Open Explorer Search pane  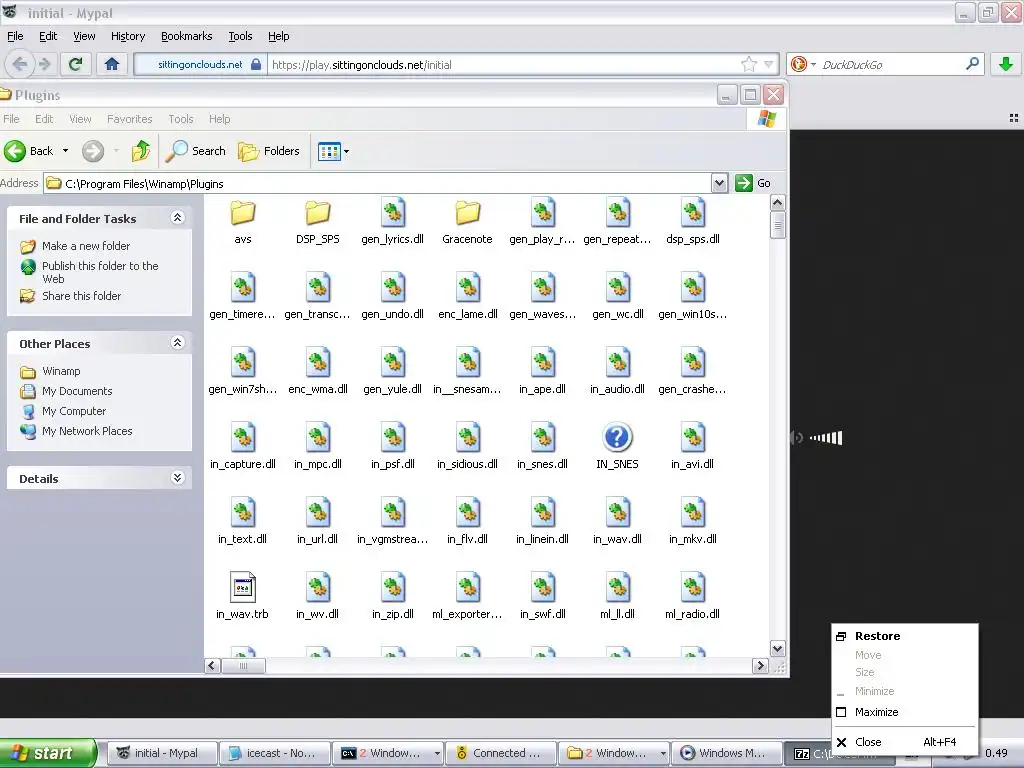(195, 151)
